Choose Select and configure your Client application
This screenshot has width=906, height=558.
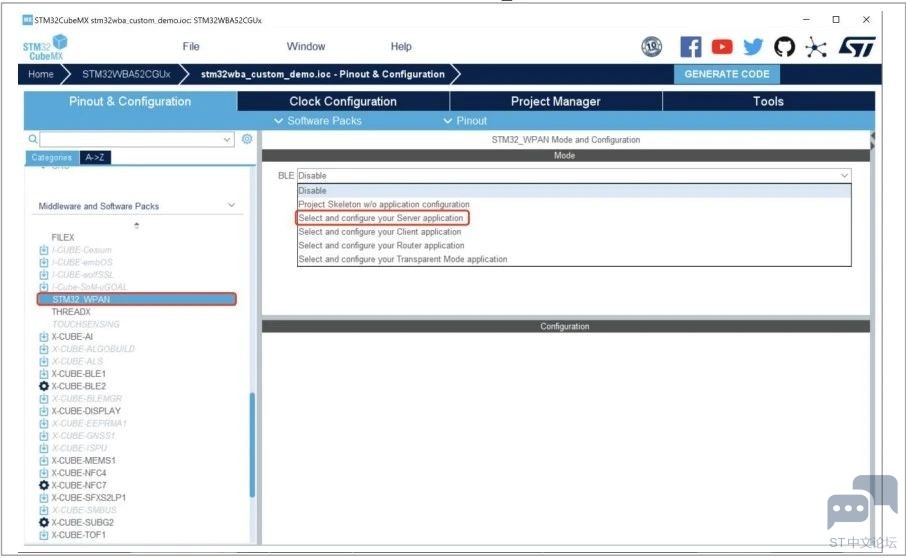tap(574, 232)
